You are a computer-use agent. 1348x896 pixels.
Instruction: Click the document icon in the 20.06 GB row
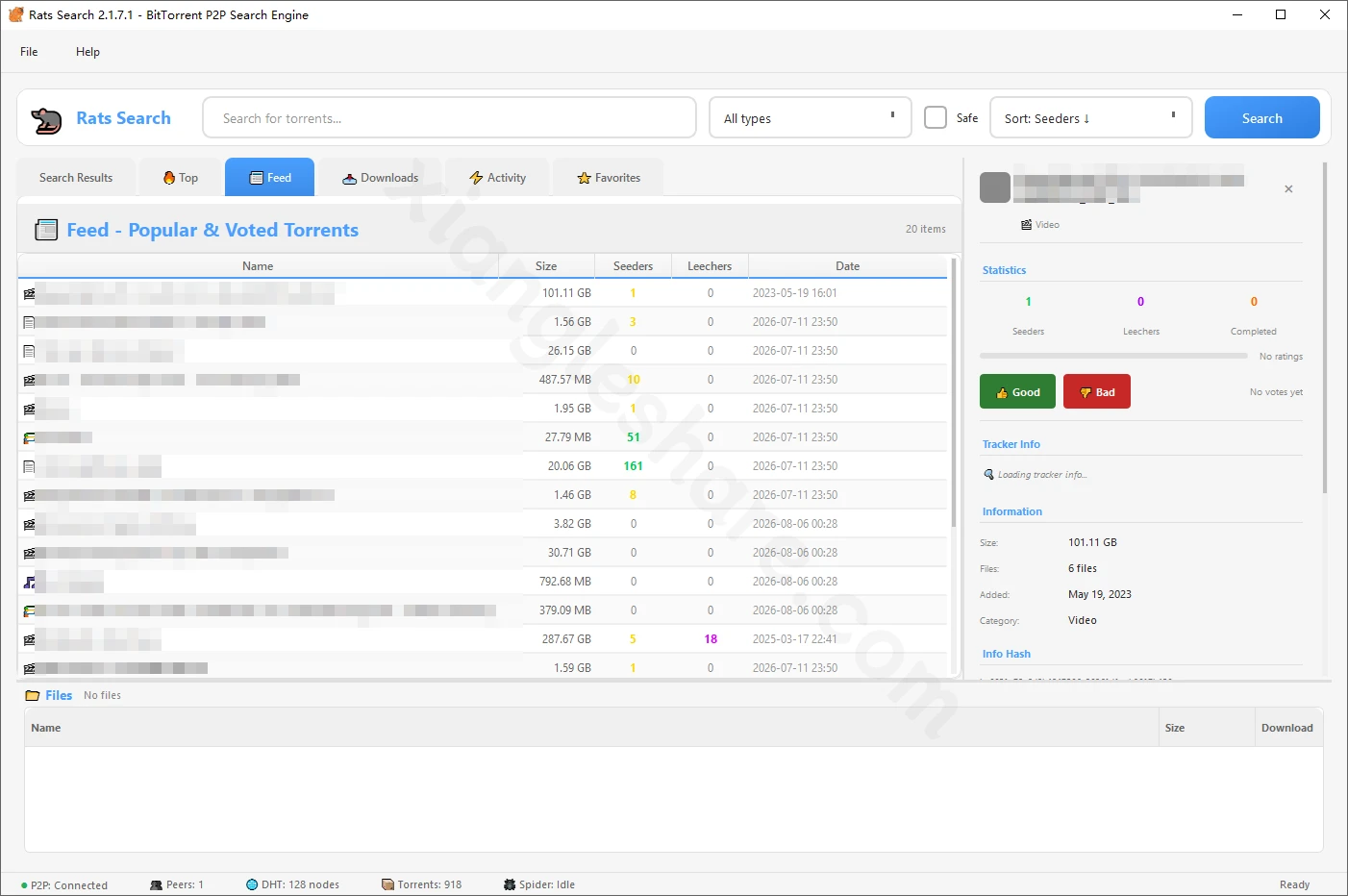[x=29, y=466]
